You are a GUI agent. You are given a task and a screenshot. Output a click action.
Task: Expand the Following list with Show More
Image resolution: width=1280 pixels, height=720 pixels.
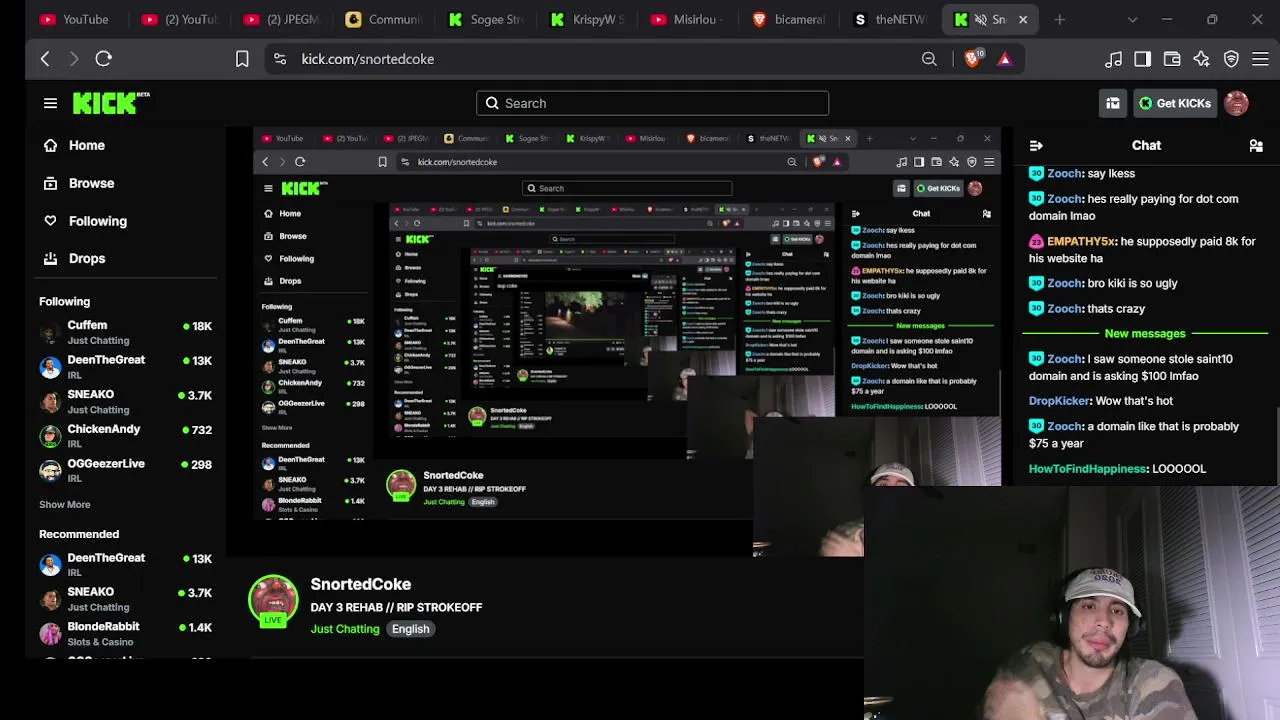tap(65, 505)
